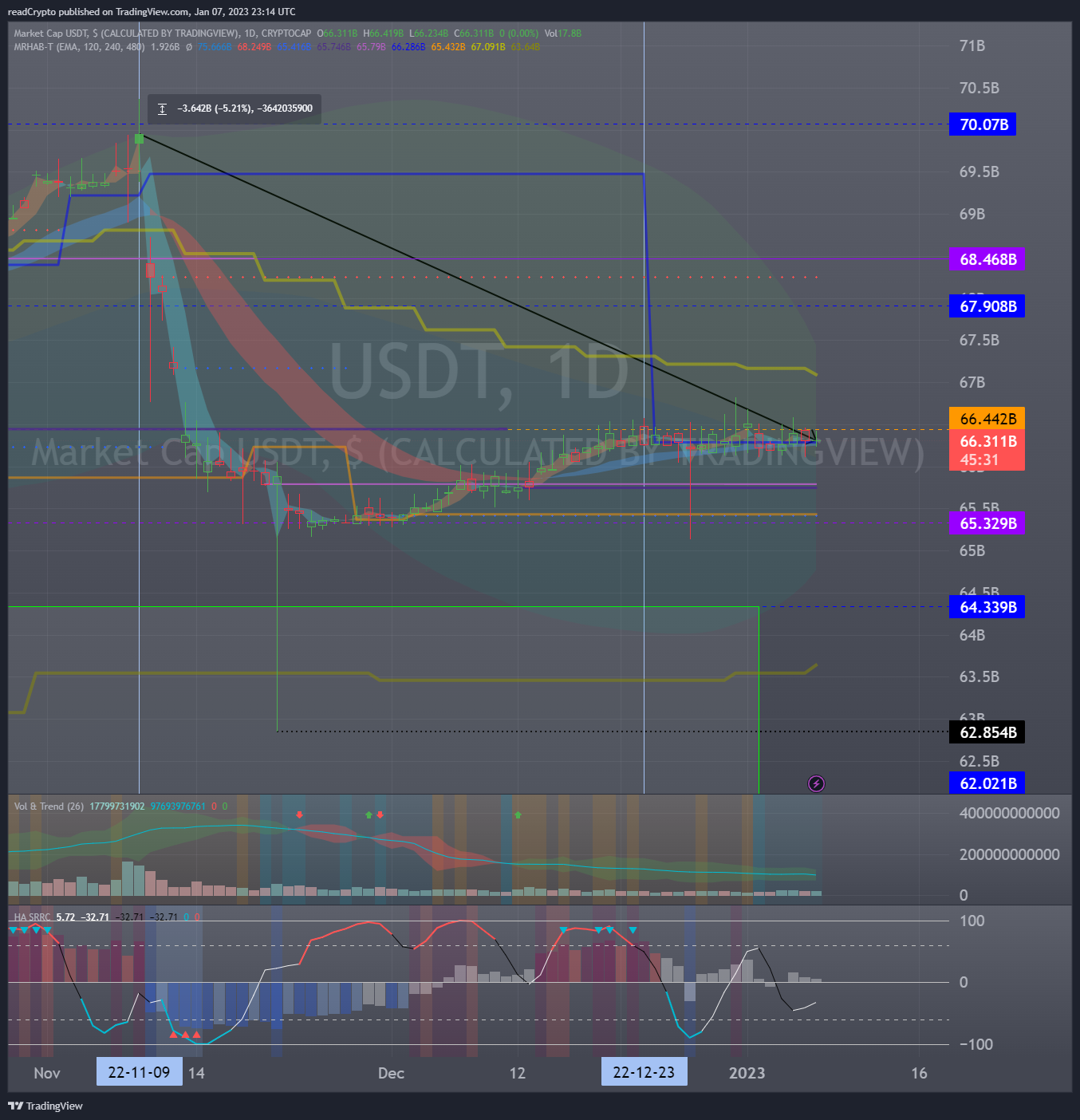The height and width of the screenshot is (1120, 1080).
Task: Click the 67.908B blue price label
Action: (x=987, y=306)
